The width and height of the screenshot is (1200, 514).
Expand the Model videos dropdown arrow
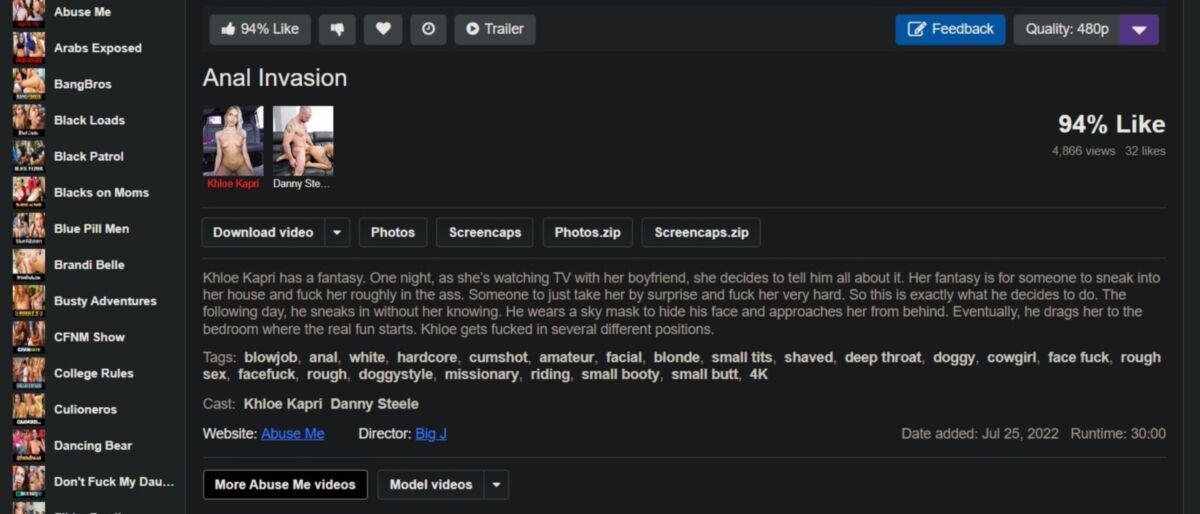(x=496, y=485)
